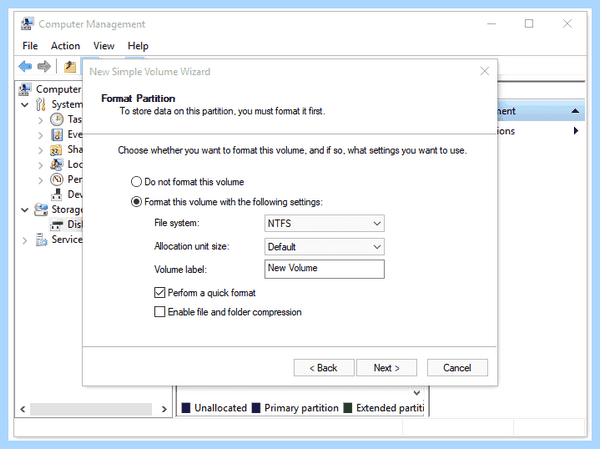Click Next to continue the wizard

[386, 367]
